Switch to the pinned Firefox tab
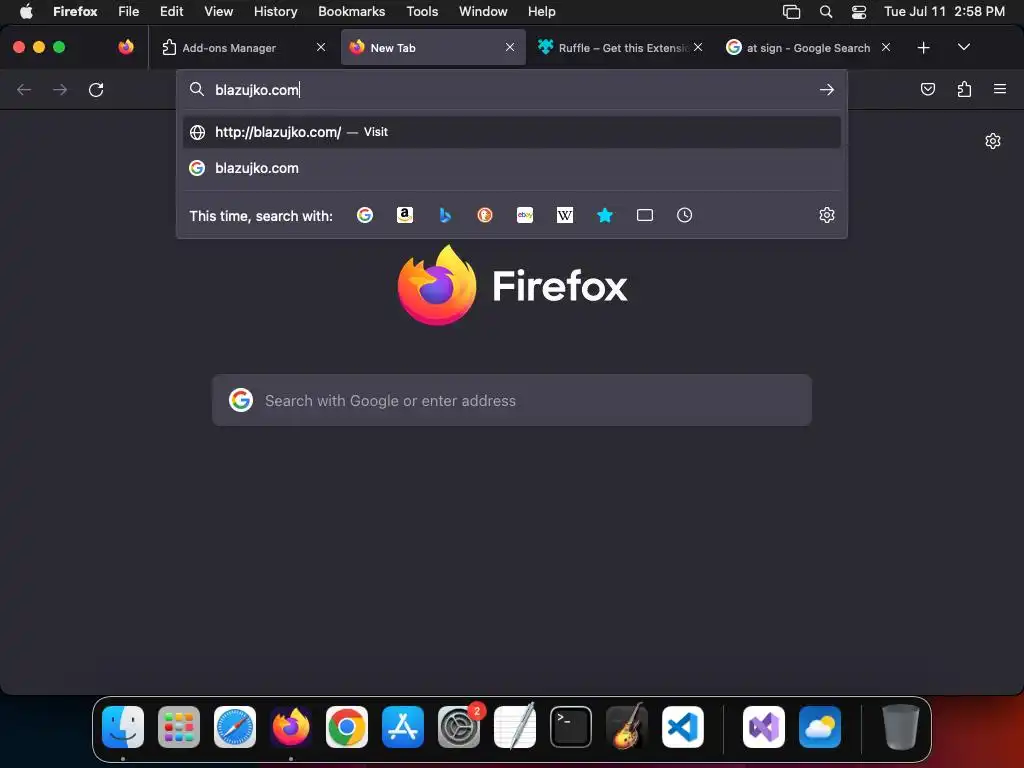The height and width of the screenshot is (768, 1024). point(126,47)
